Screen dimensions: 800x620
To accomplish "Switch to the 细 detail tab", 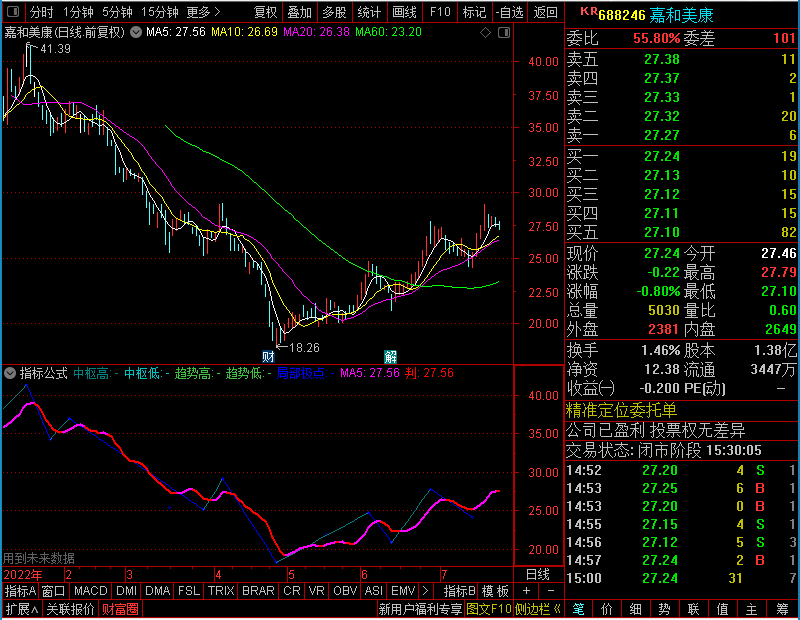I will (x=636, y=609).
